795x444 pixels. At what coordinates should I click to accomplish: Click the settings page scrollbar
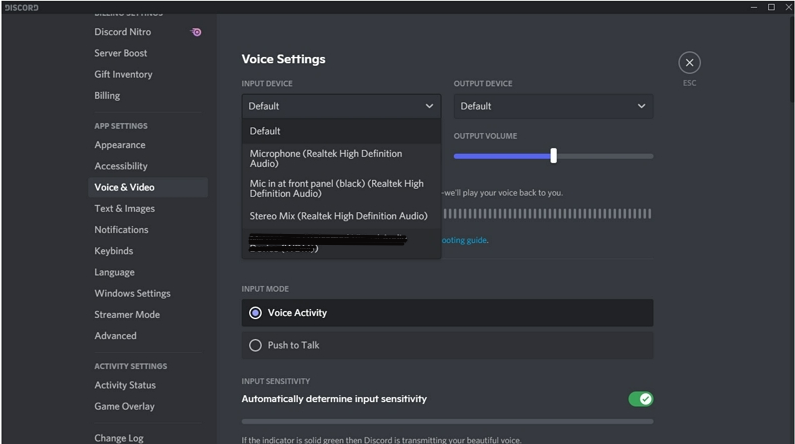[792, 58]
